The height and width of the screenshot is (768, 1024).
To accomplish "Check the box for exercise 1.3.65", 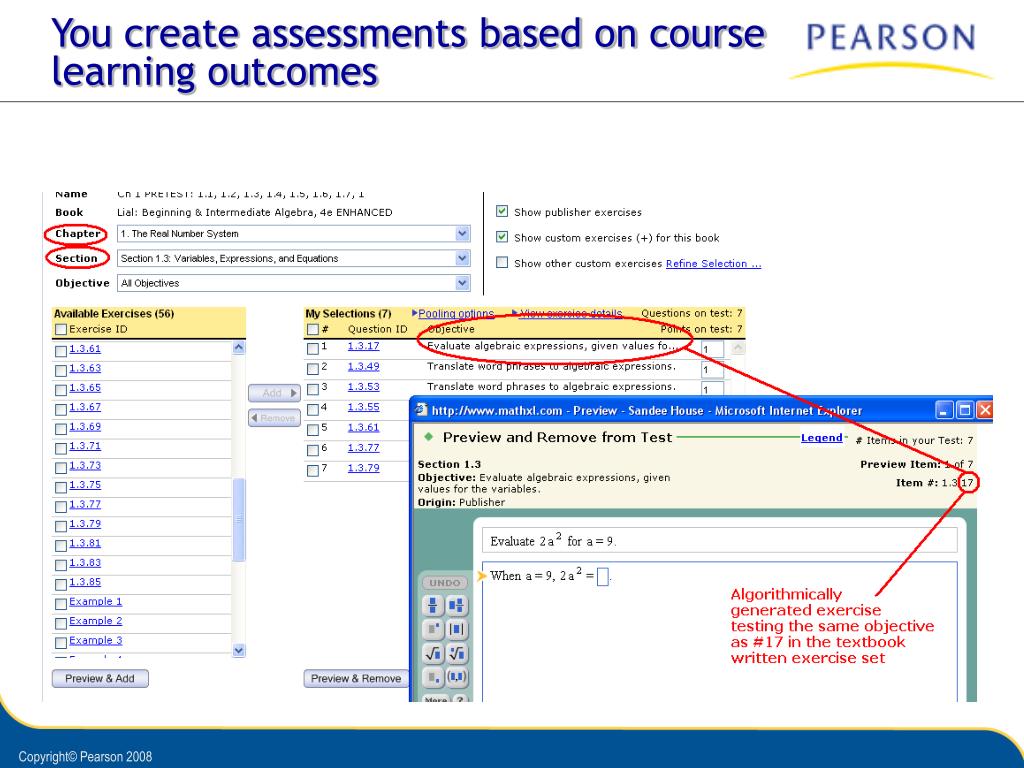I will pyautogui.click(x=61, y=391).
